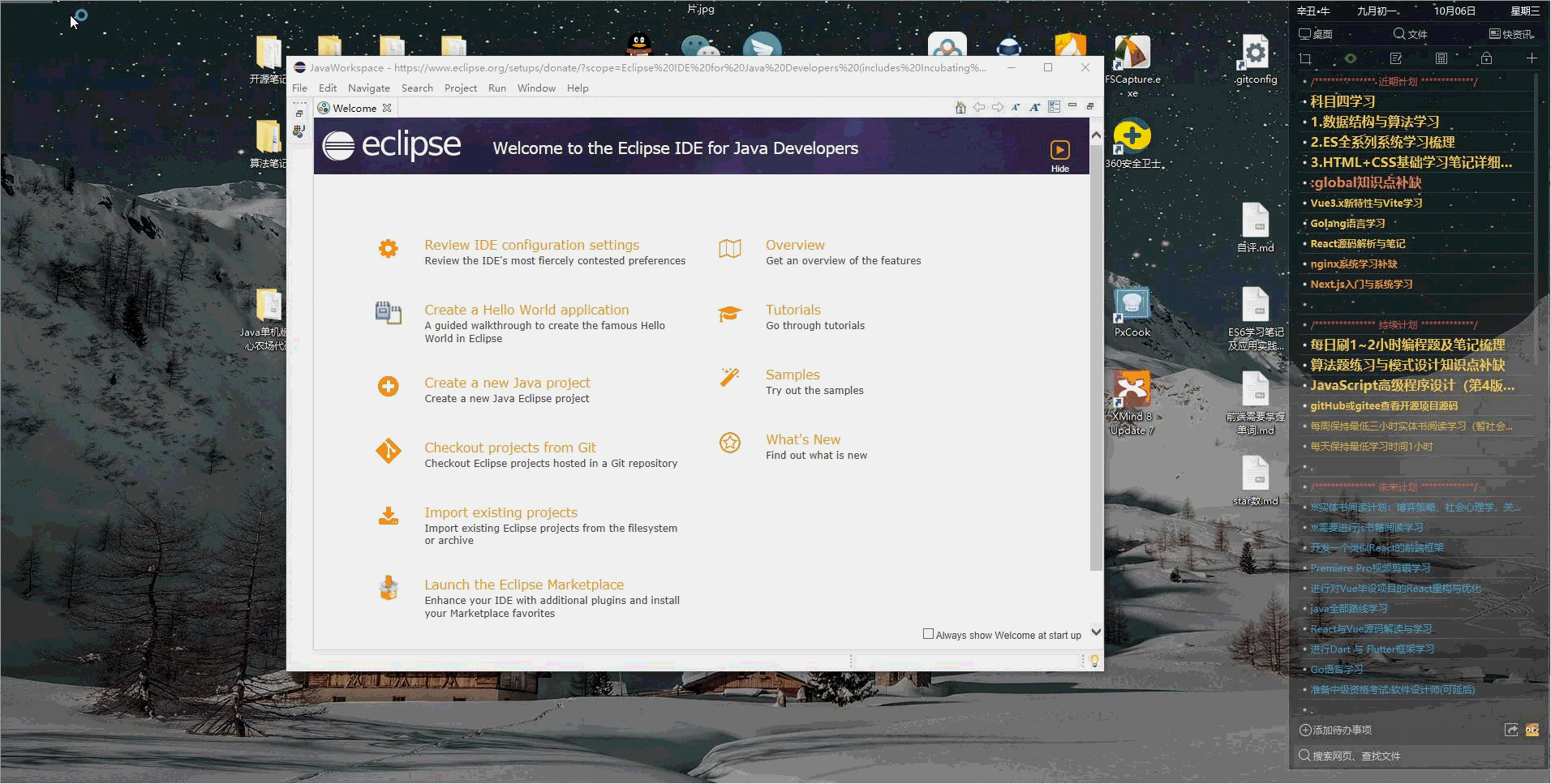Open Checkout projects from Git link
The width and height of the screenshot is (1551, 784).
point(509,448)
